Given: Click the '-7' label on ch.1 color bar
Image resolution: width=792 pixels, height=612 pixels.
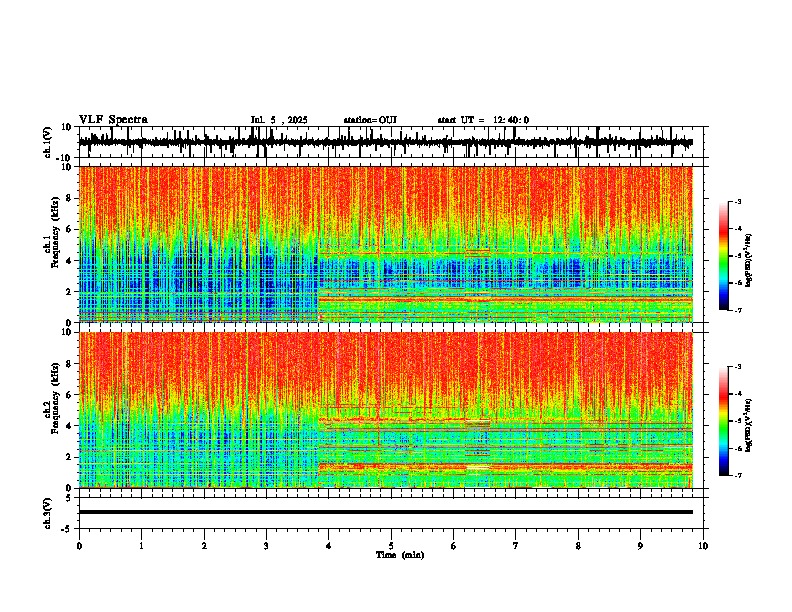Looking at the screenshot, I should (738, 310).
